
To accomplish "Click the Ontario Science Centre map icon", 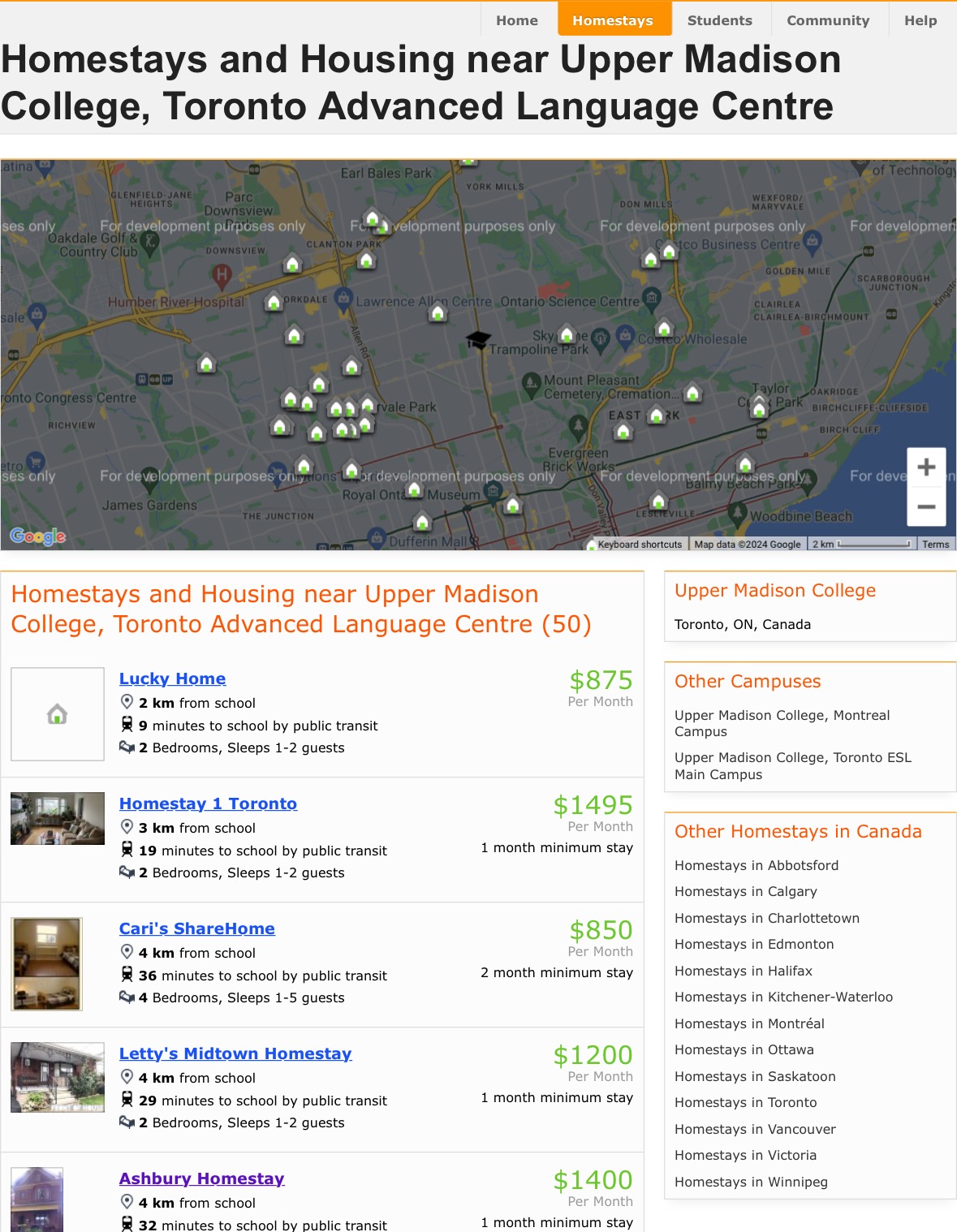I will point(652,298).
